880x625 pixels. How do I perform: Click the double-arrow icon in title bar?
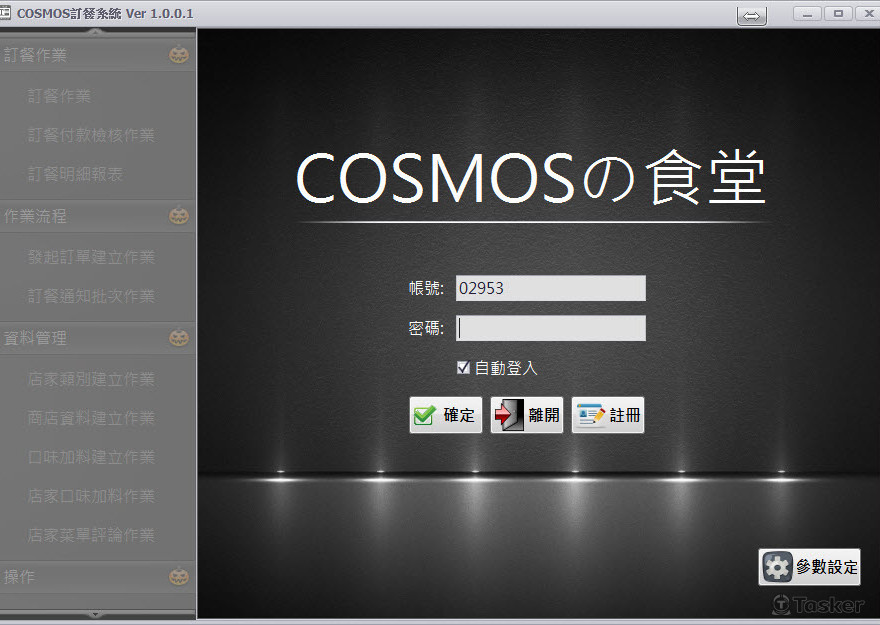point(751,16)
